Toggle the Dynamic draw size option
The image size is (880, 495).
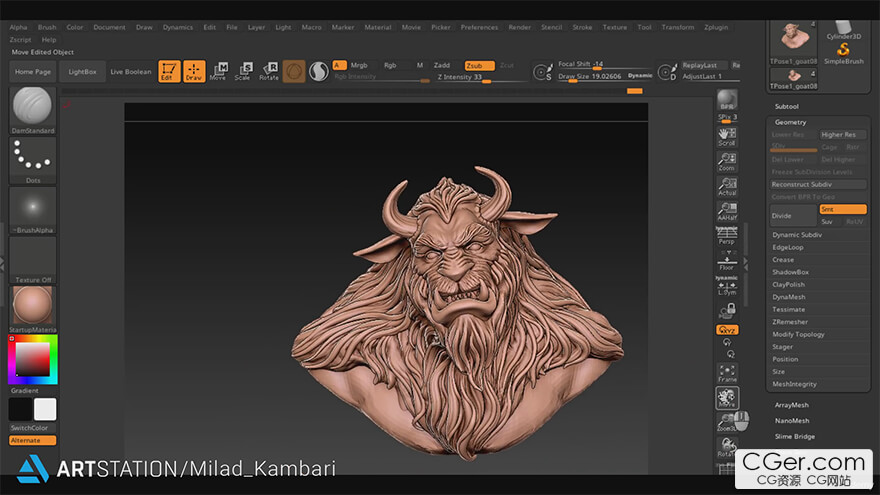pos(640,76)
